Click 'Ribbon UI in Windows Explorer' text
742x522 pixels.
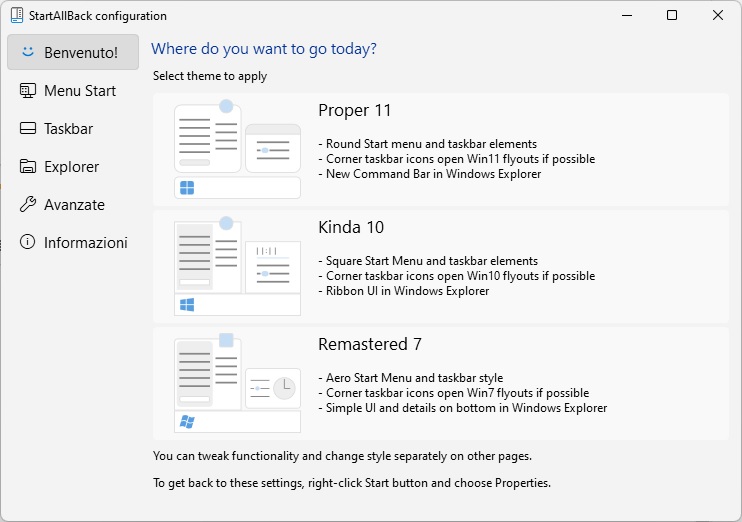404,291
